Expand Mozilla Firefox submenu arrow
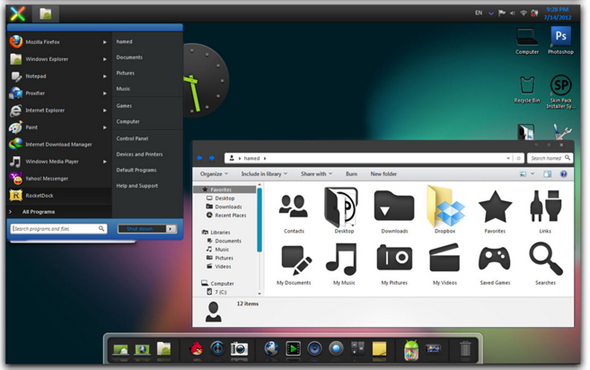The width and height of the screenshot is (590, 370). point(105,42)
